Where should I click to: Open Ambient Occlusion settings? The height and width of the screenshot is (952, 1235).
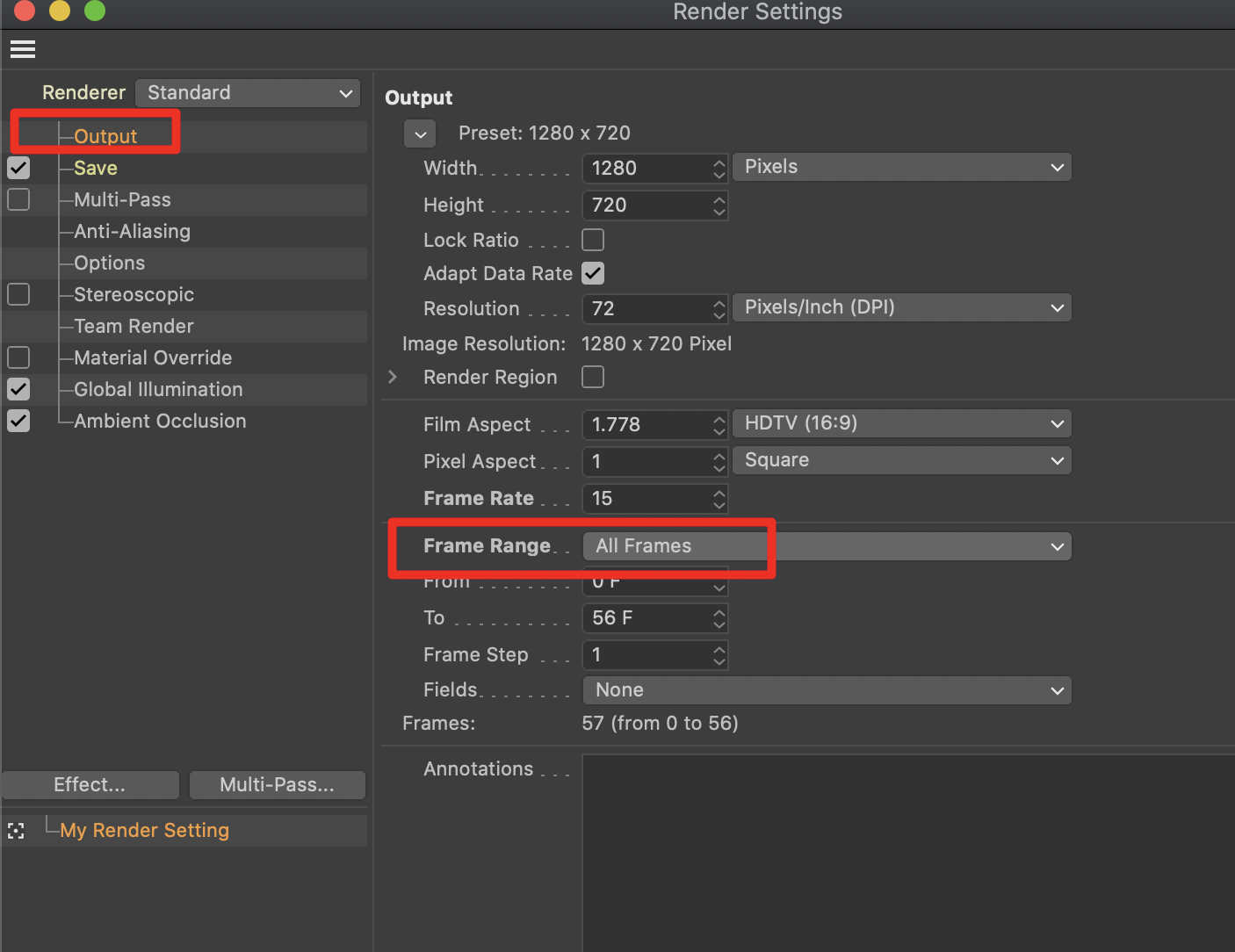(160, 421)
